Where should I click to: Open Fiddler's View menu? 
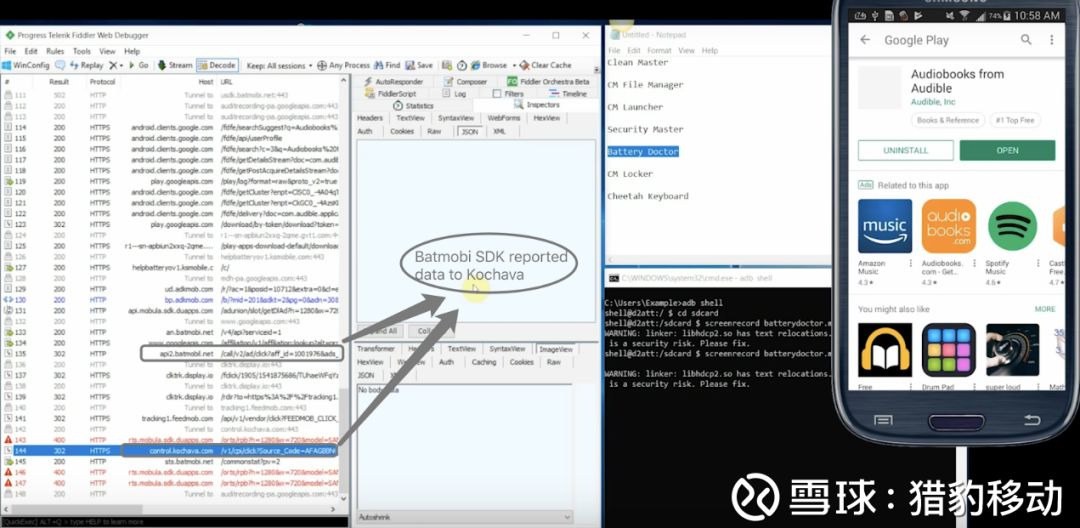click(x=107, y=51)
